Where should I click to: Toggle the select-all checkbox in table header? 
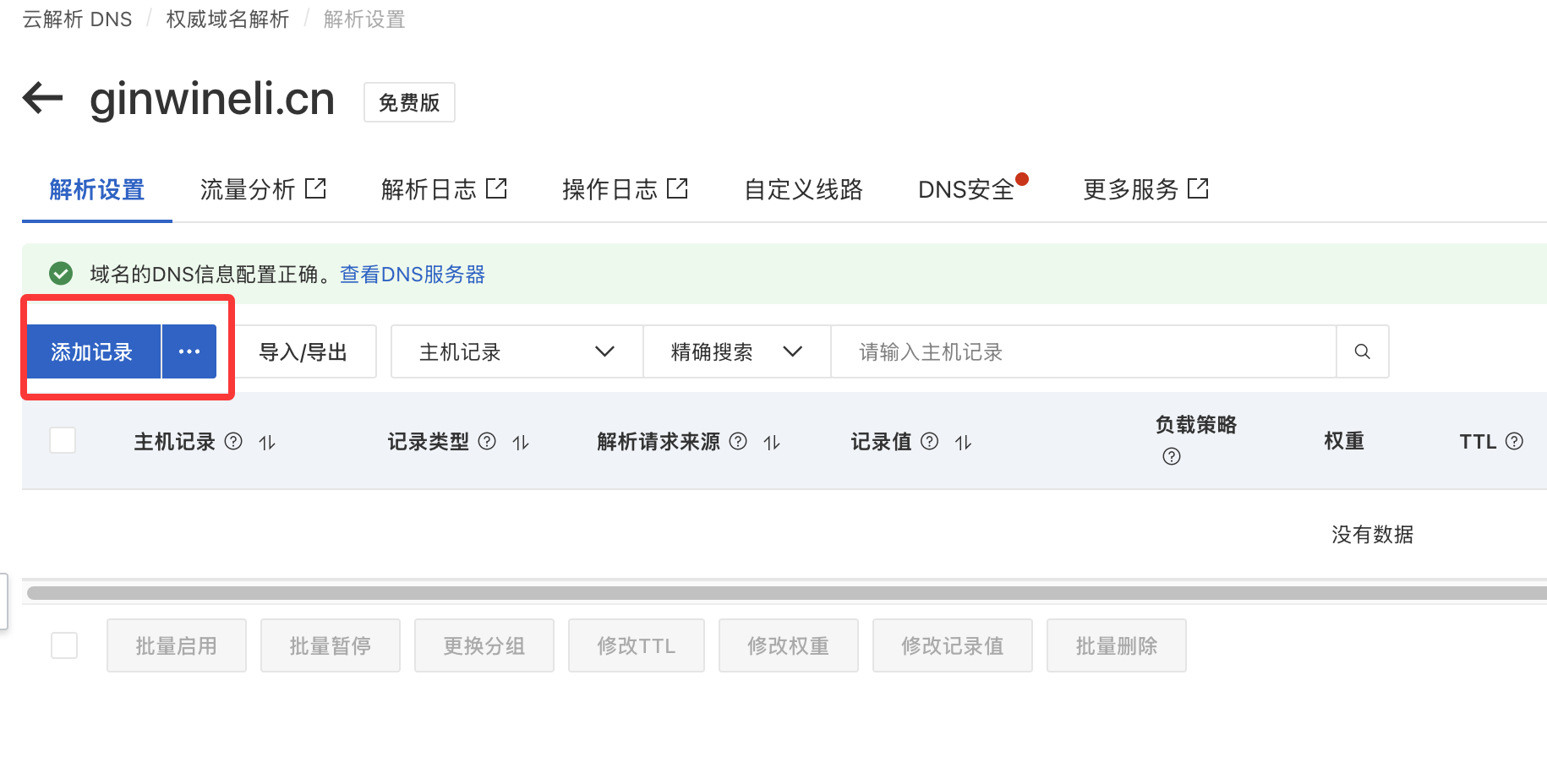[x=63, y=440]
